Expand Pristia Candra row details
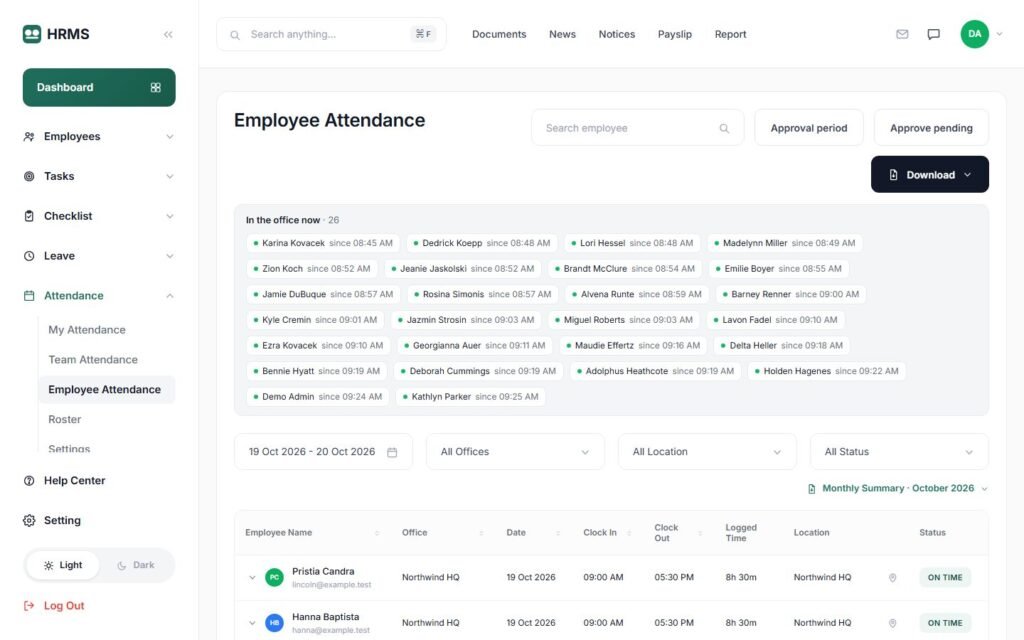 click(252, 577)
